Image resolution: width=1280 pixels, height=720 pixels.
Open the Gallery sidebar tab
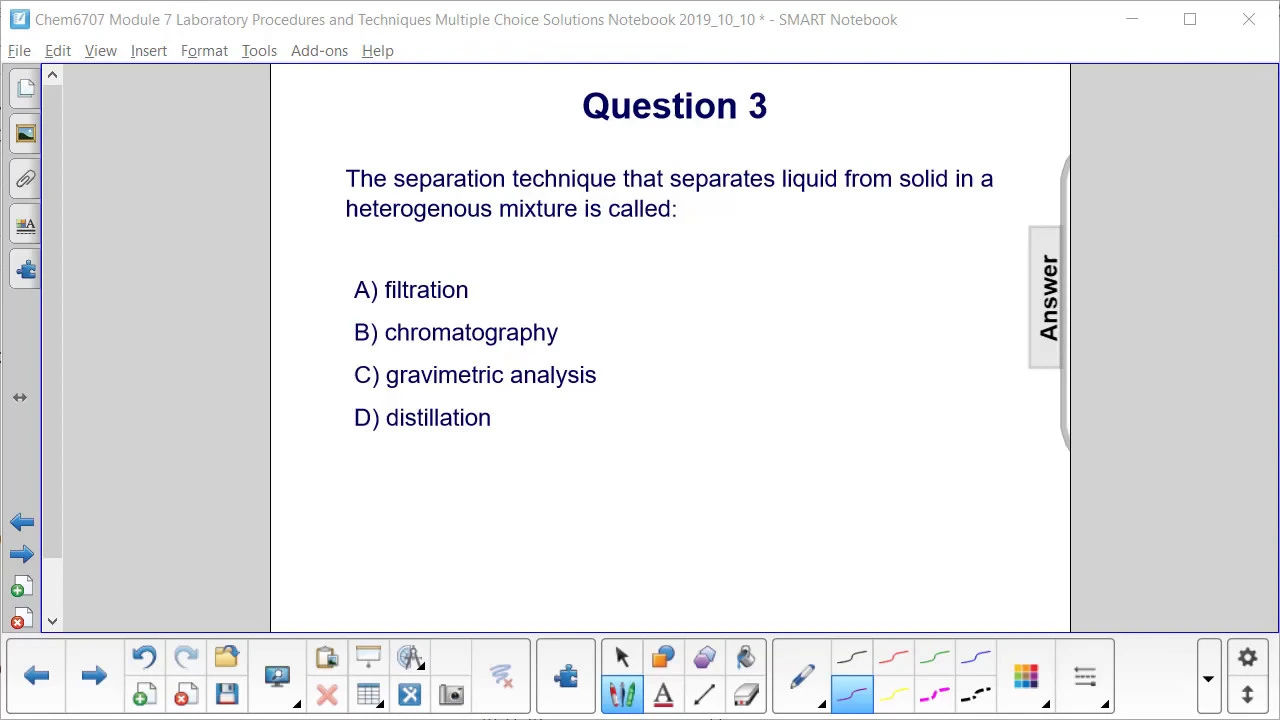point(26,134)
